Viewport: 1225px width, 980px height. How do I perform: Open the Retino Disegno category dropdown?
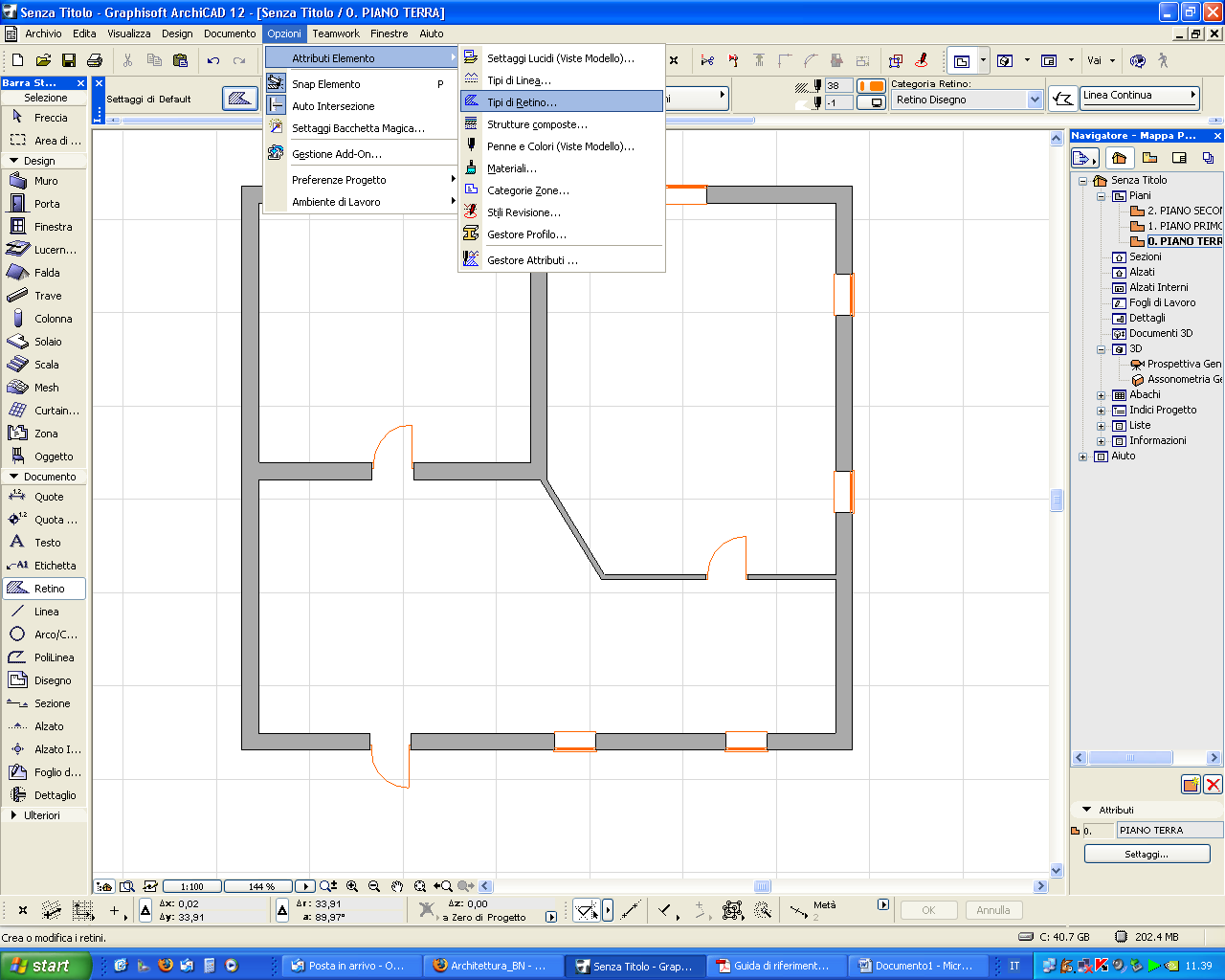point(1035,100)
